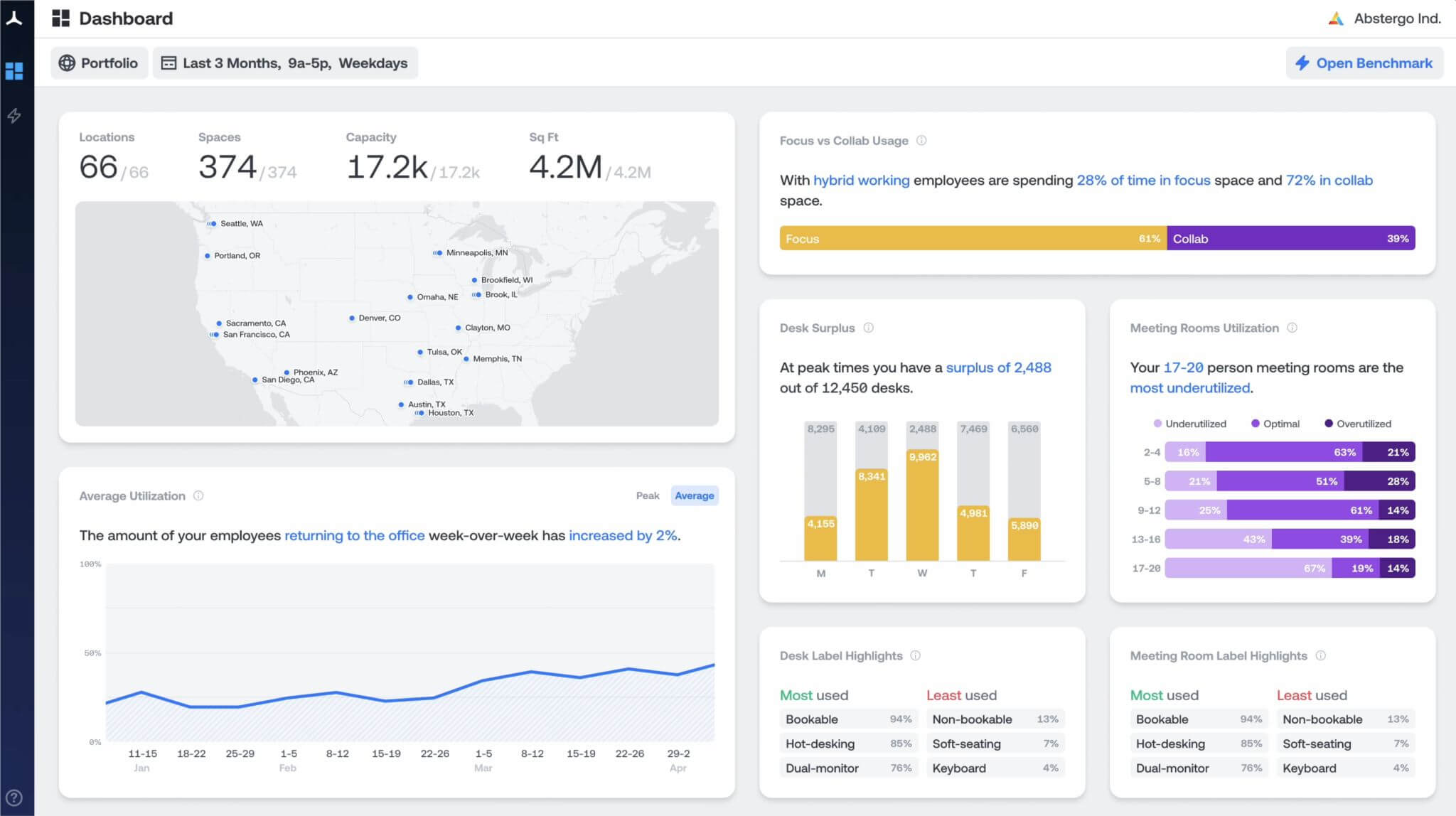
Task: Click the dashboard grid icon in sidebar
Action: (x=14, y=71)
